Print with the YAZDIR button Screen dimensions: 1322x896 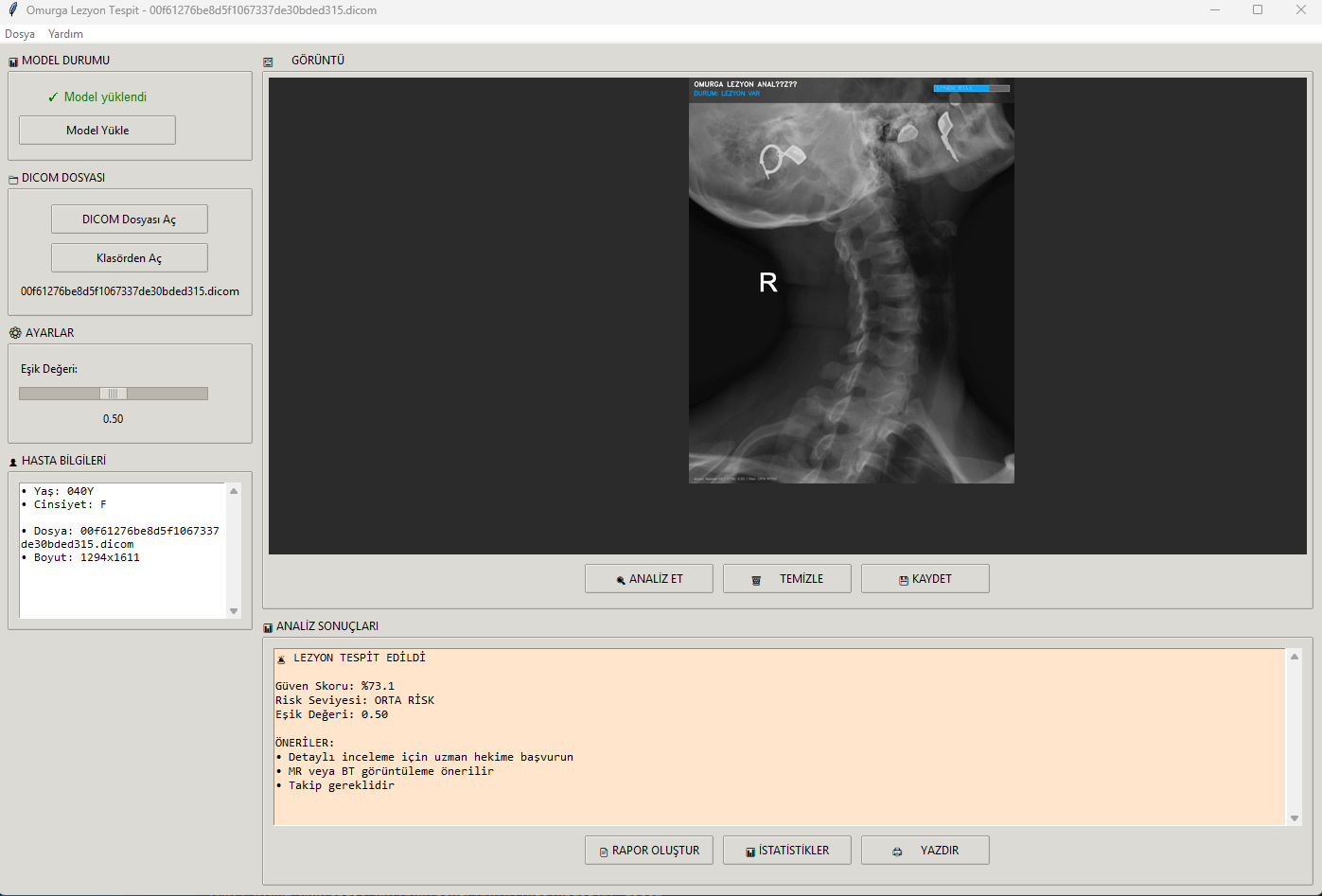point(925,851)
